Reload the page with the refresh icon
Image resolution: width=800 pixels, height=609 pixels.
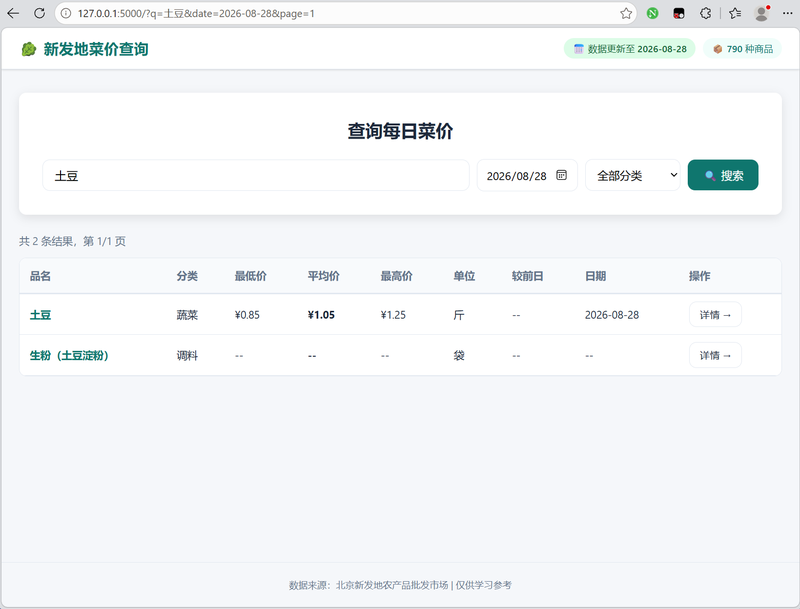pos(39,13)
